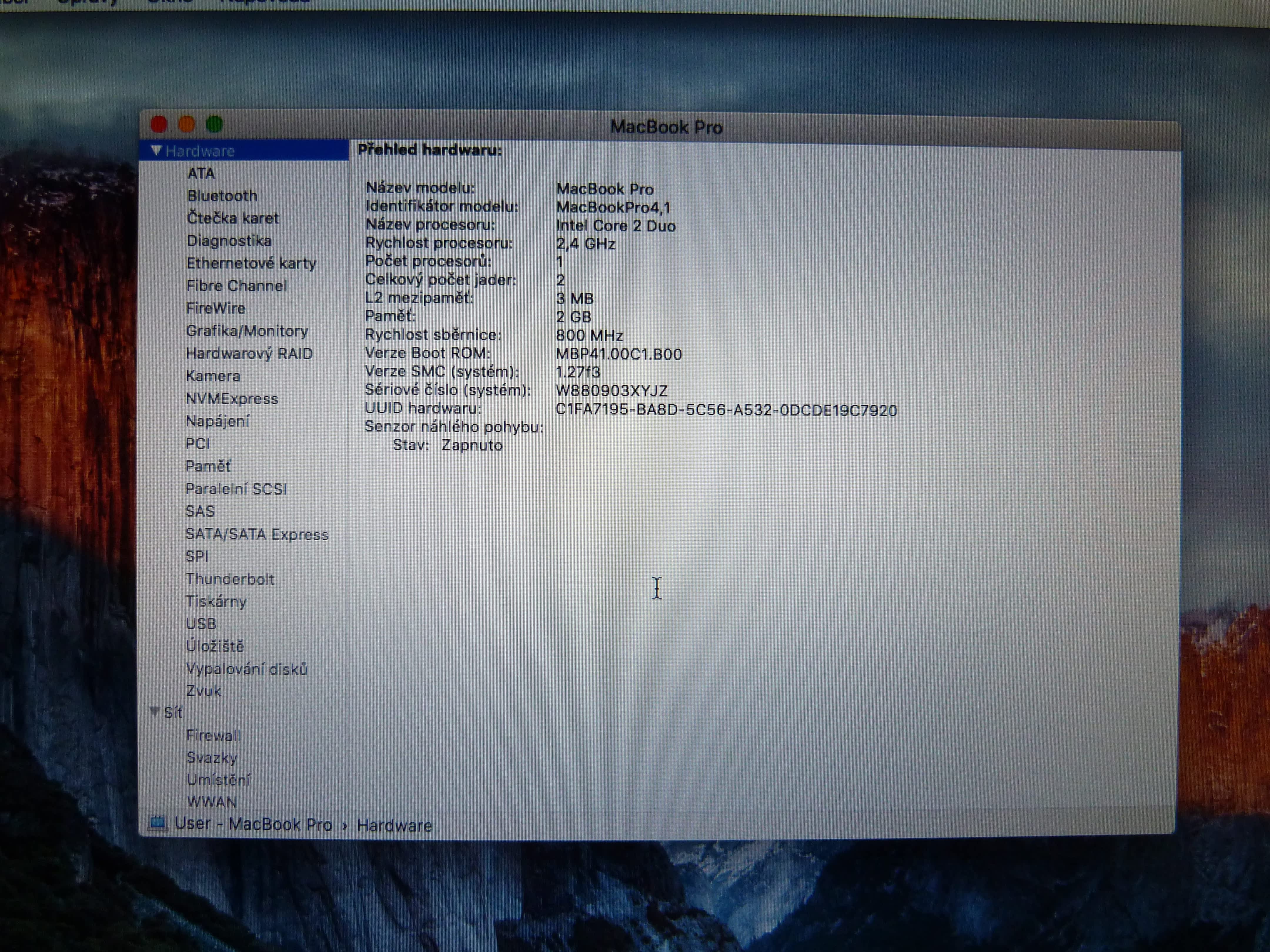Image resolution: width=1270 pixels, height=952 pixels.
Task: Select Ethernetové karty in sidebar
Action: tap(251, 263)
